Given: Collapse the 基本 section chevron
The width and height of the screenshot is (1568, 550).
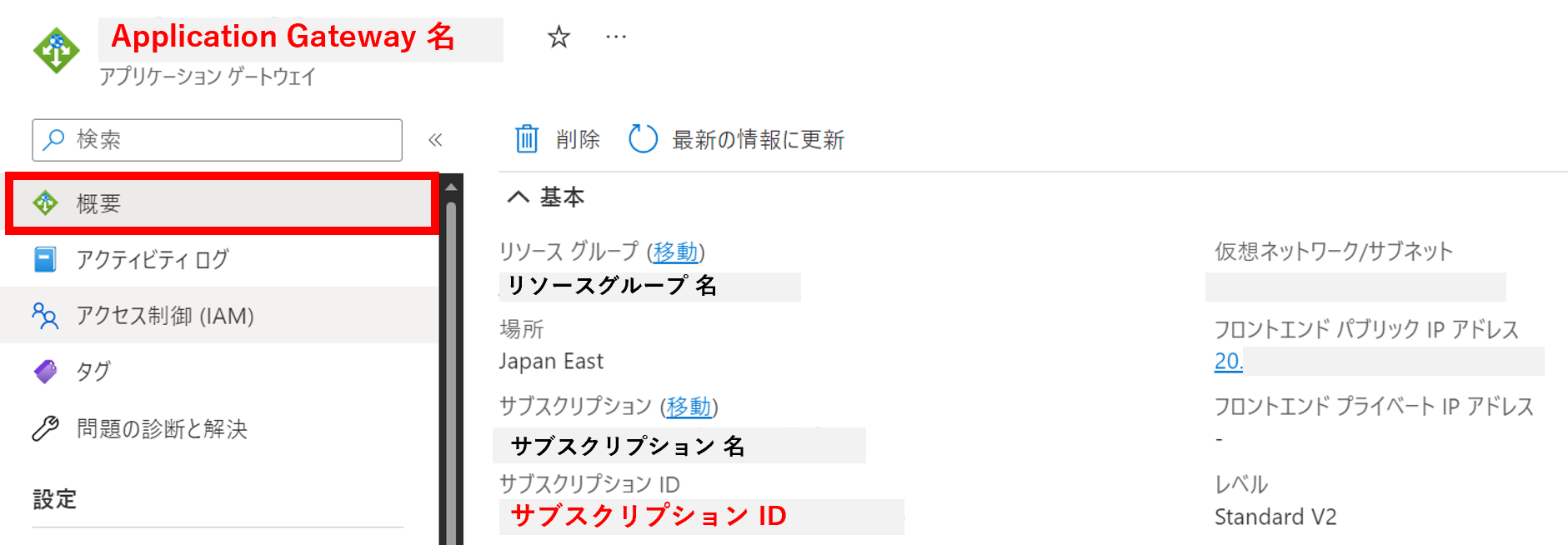Looking at the screenshot, I should coord(518,197).
